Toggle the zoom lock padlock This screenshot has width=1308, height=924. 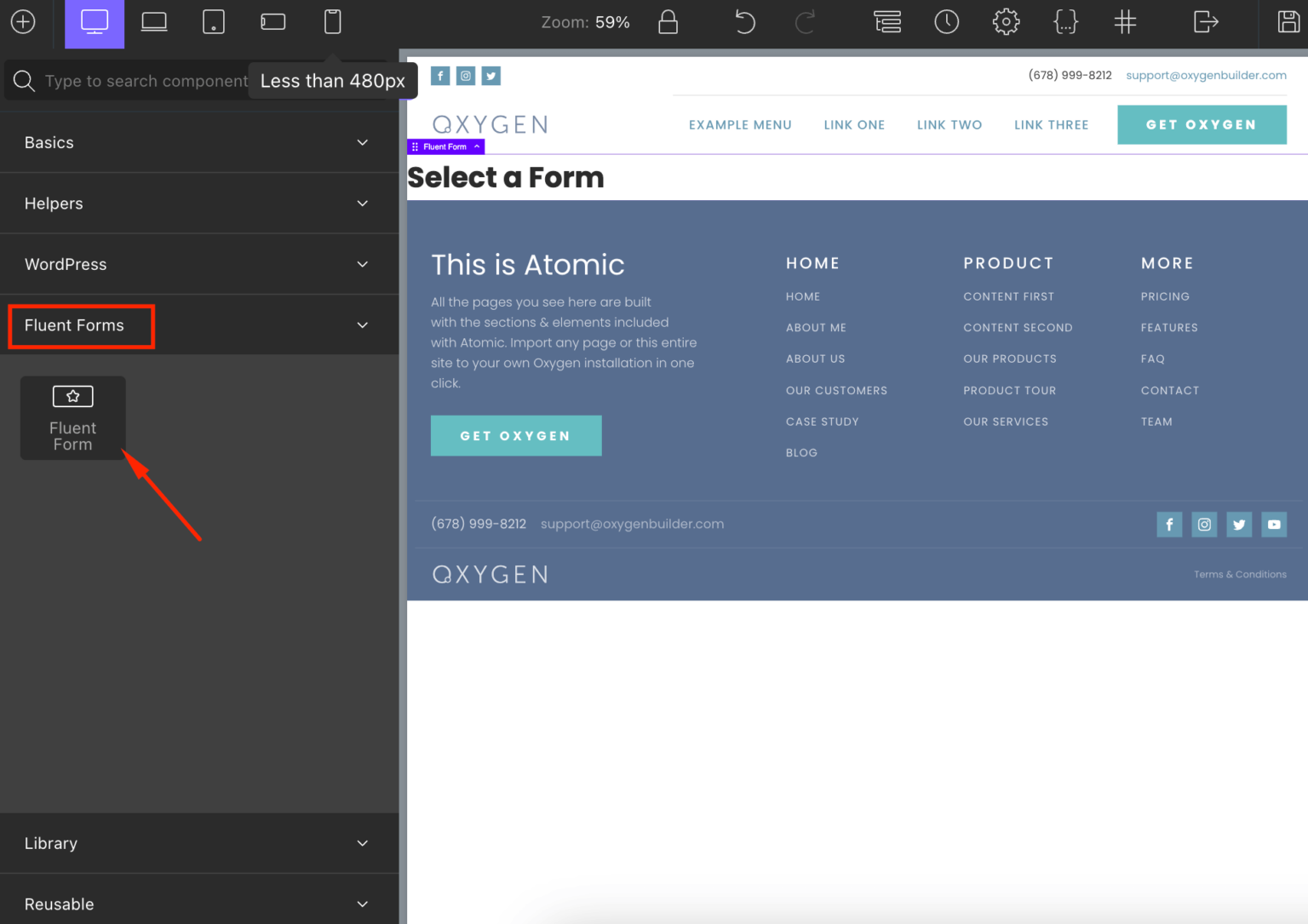click(x=668, y=23)
